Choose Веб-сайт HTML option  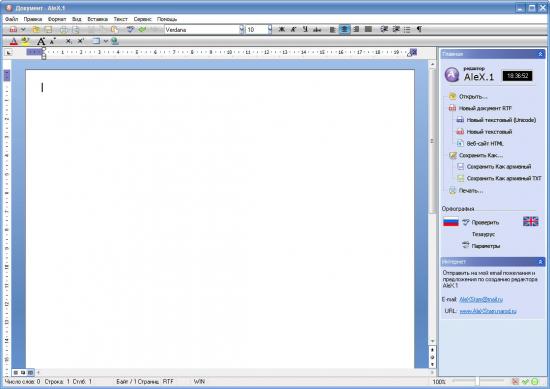tap(485, 143)
